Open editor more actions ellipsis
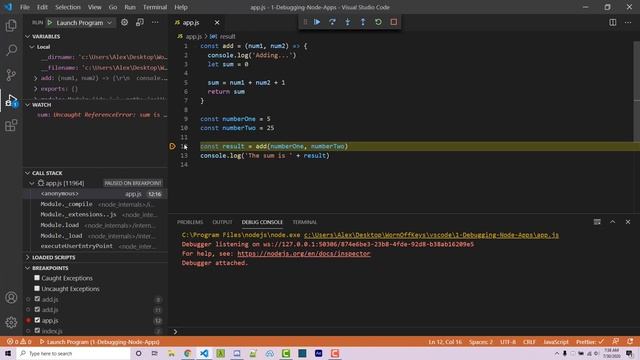This screenshot has width=640, height=360. pyautogui.click(x=628, y=22)
